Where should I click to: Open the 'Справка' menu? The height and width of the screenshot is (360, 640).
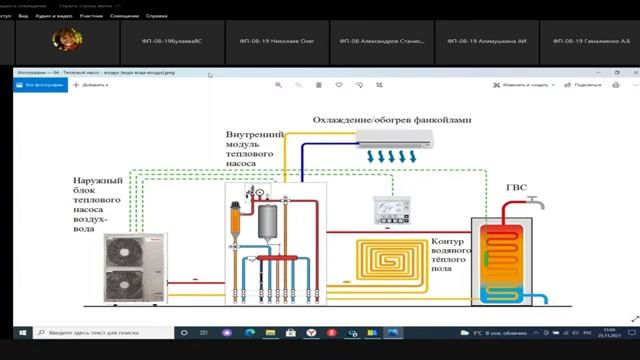[157, 16]
